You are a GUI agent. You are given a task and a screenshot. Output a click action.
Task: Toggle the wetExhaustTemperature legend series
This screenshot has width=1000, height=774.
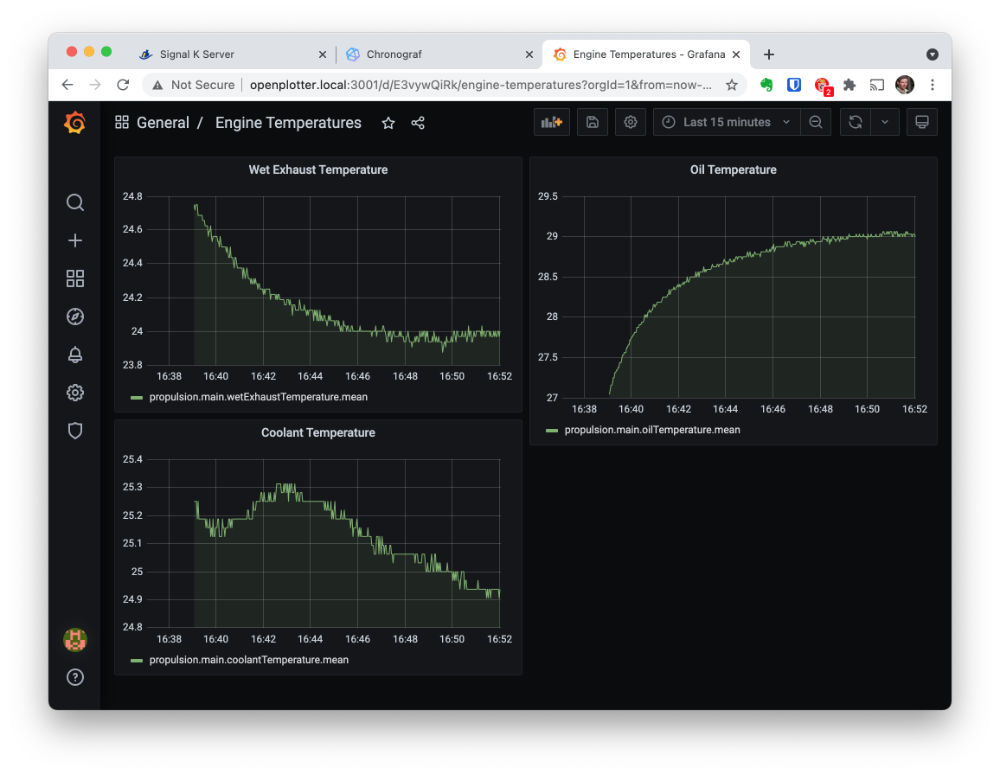pos(258,397)
